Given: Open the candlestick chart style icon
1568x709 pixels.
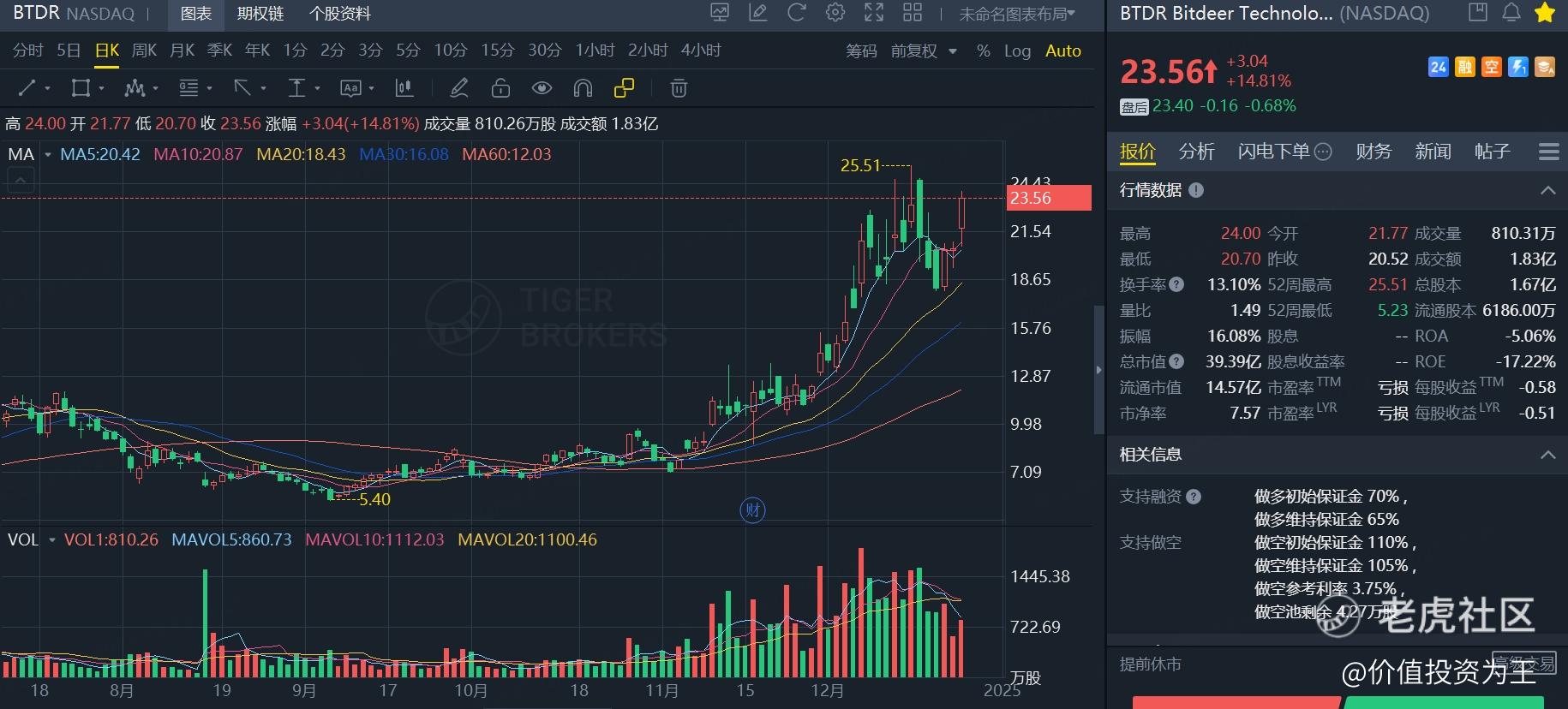Looking at the screenshot, I should (404, 87).
